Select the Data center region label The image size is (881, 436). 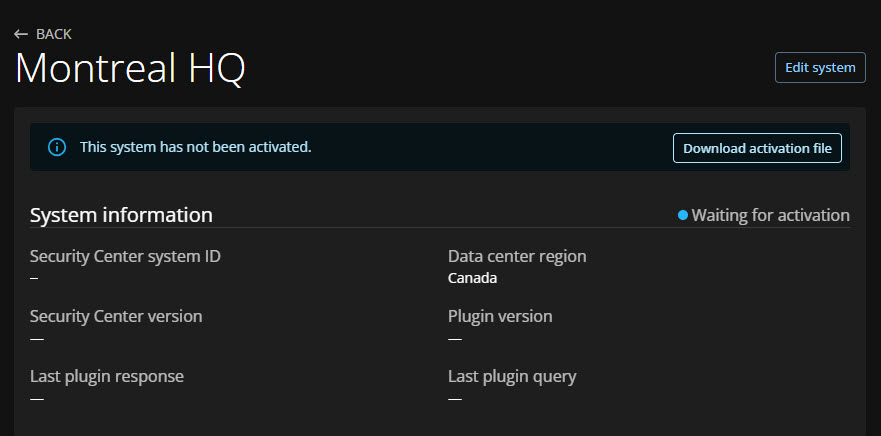517,256
